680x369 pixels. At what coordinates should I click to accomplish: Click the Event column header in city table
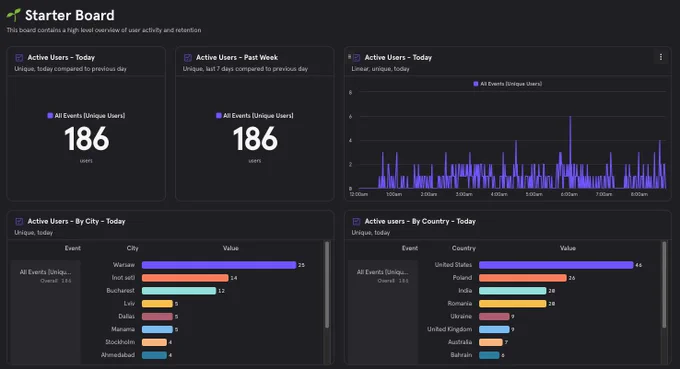pyautogui.click(x=72, y=248)
